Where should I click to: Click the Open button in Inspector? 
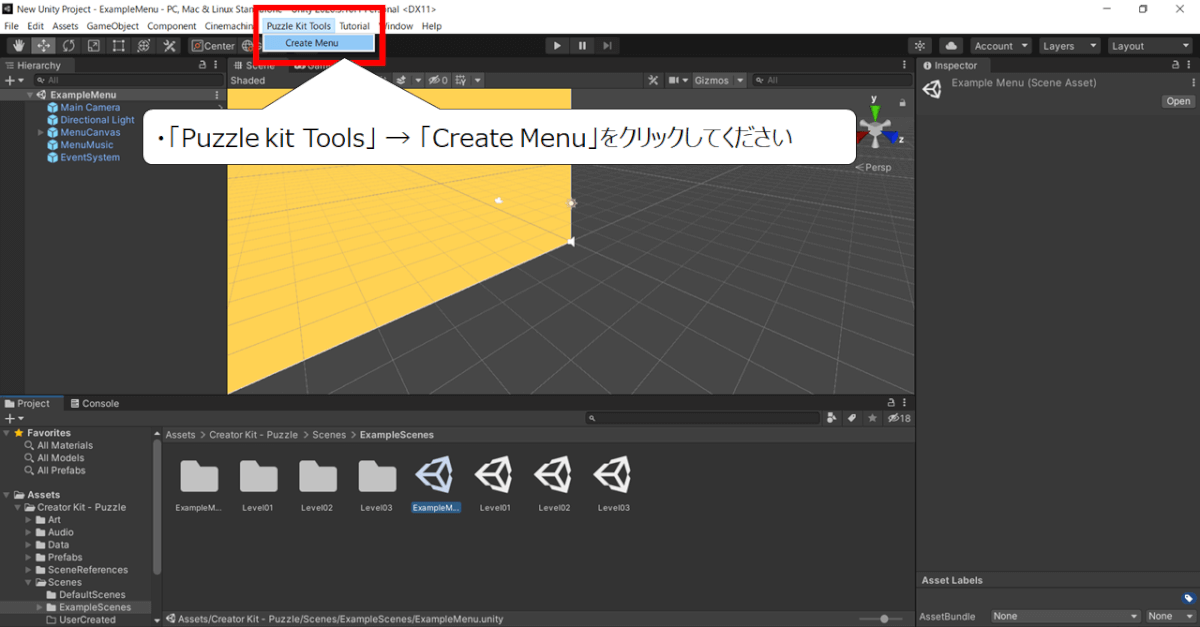pyautogui.click(x=1178, y=101)
